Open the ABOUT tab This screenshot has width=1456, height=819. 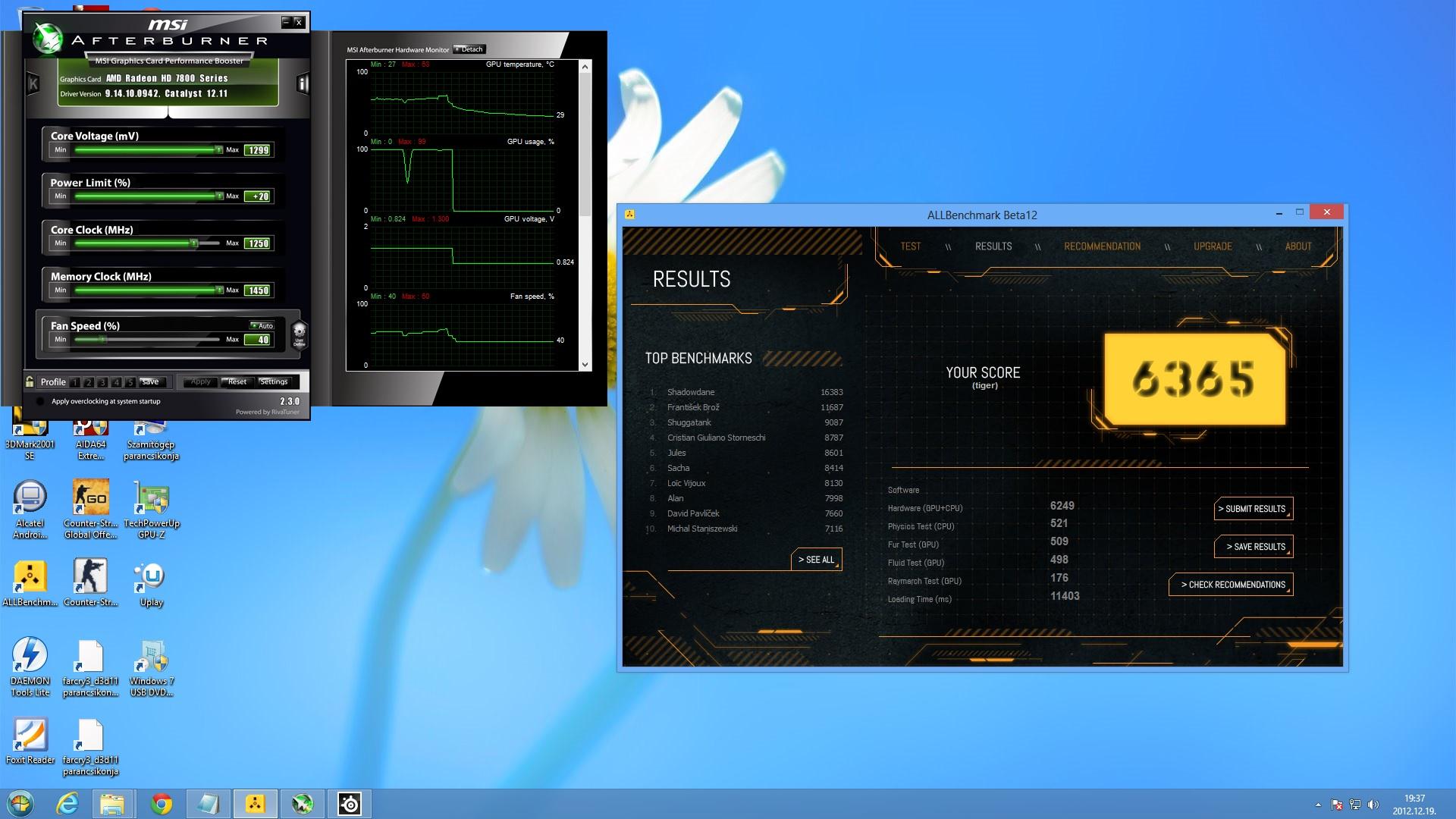[x=1298, y=246]
